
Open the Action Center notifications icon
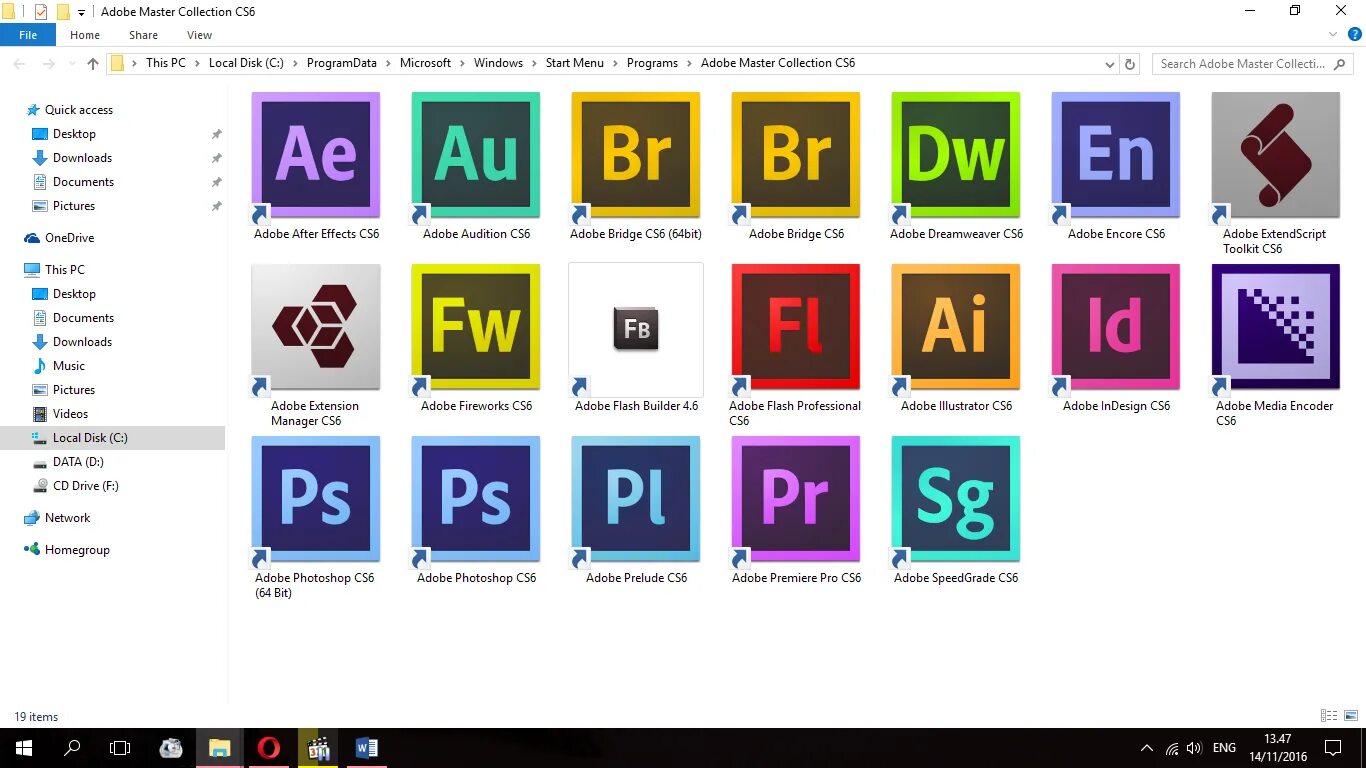[x=1332, y=748]
